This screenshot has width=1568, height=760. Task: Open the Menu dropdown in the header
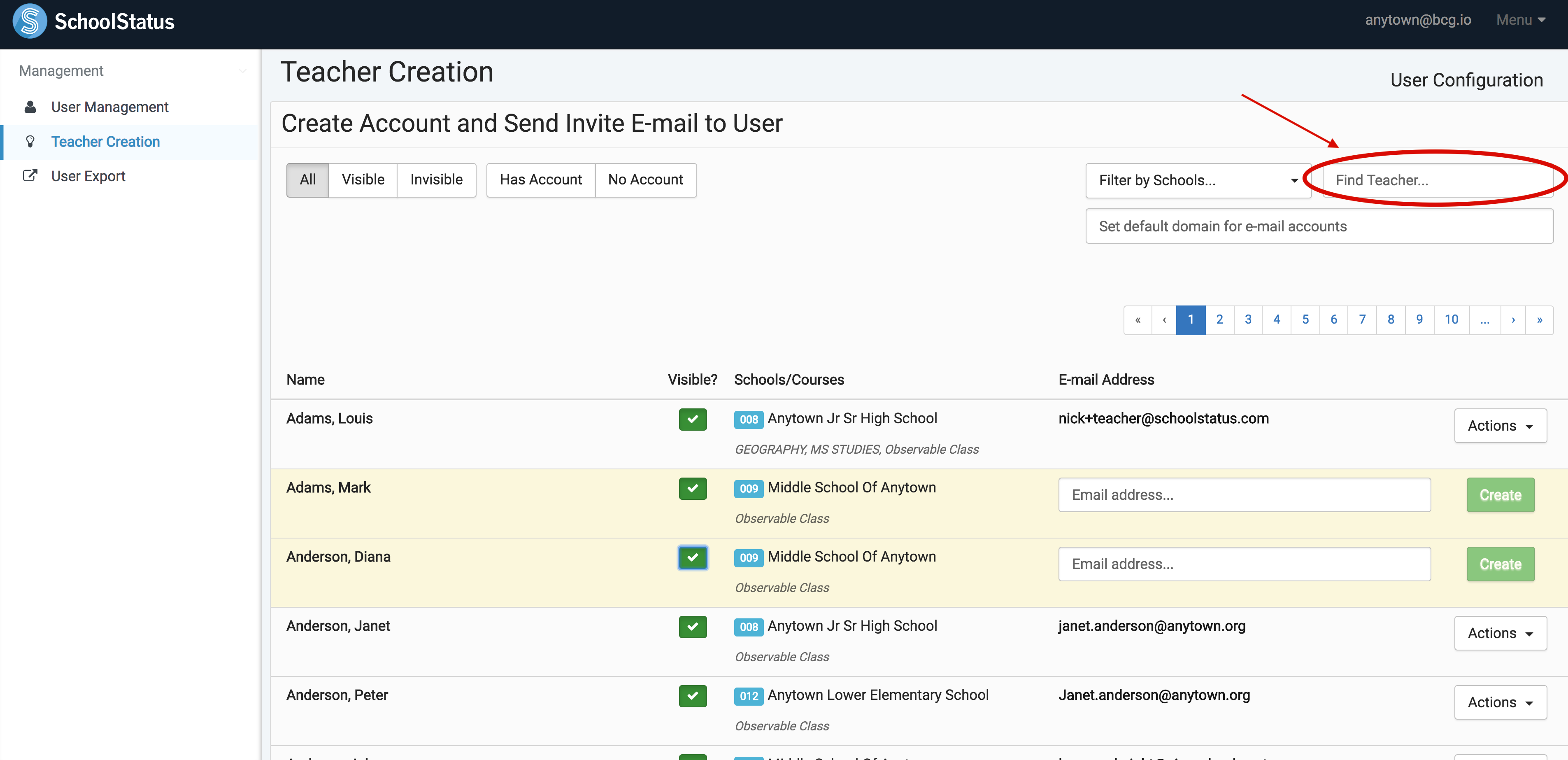[x=1521, y=20]
